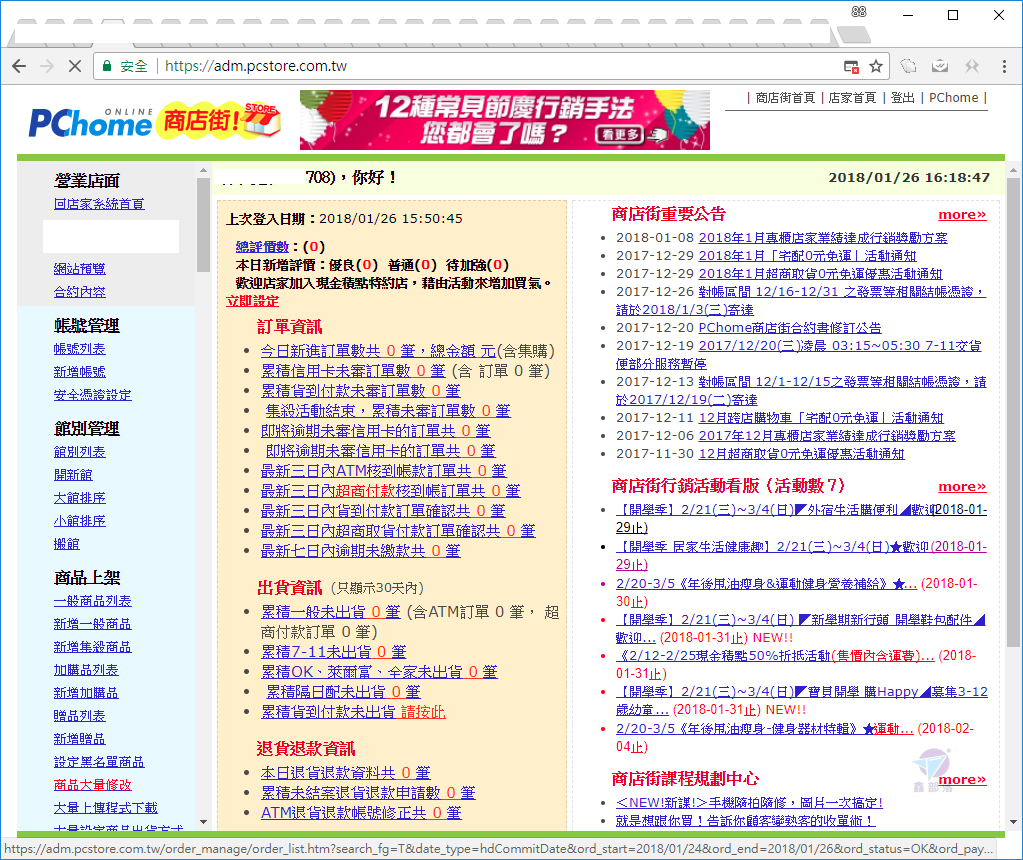Open the 店家首頁 top link
Screen dimensions: 1023x860
(x=852, y=98)
